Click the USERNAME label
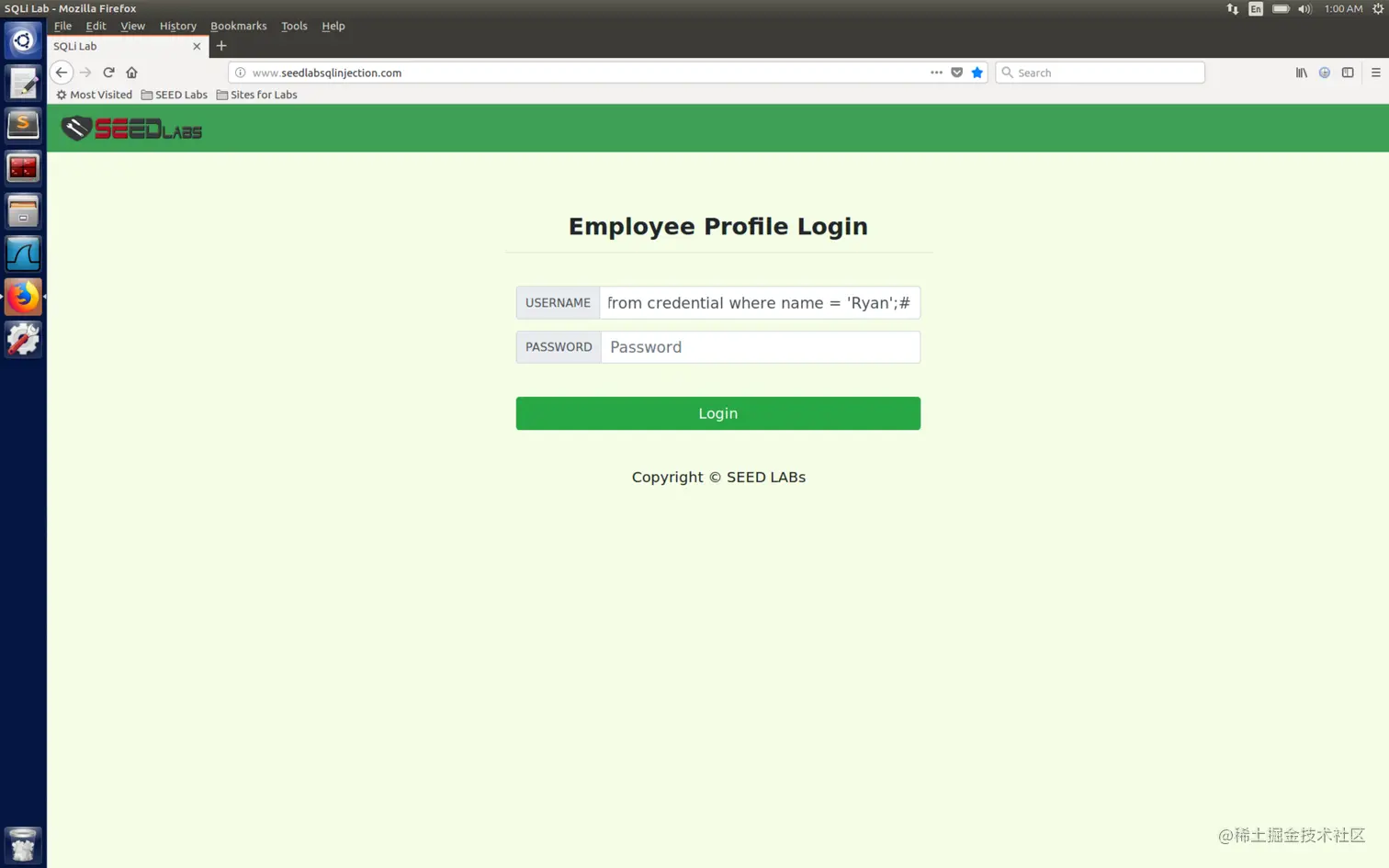The height and width of the screenshot is (868, 1389). pyautogui.click(x=558, y=303)
